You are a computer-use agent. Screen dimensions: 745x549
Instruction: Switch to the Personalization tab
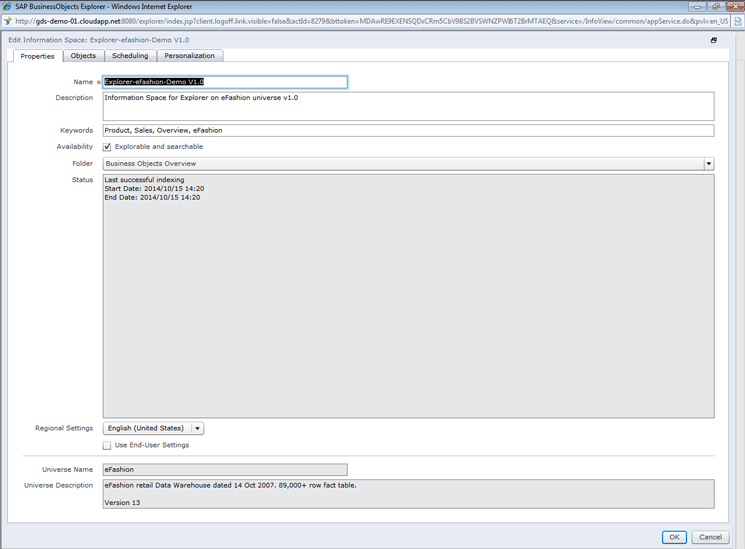pyautogui.click(x=190, y=56)
